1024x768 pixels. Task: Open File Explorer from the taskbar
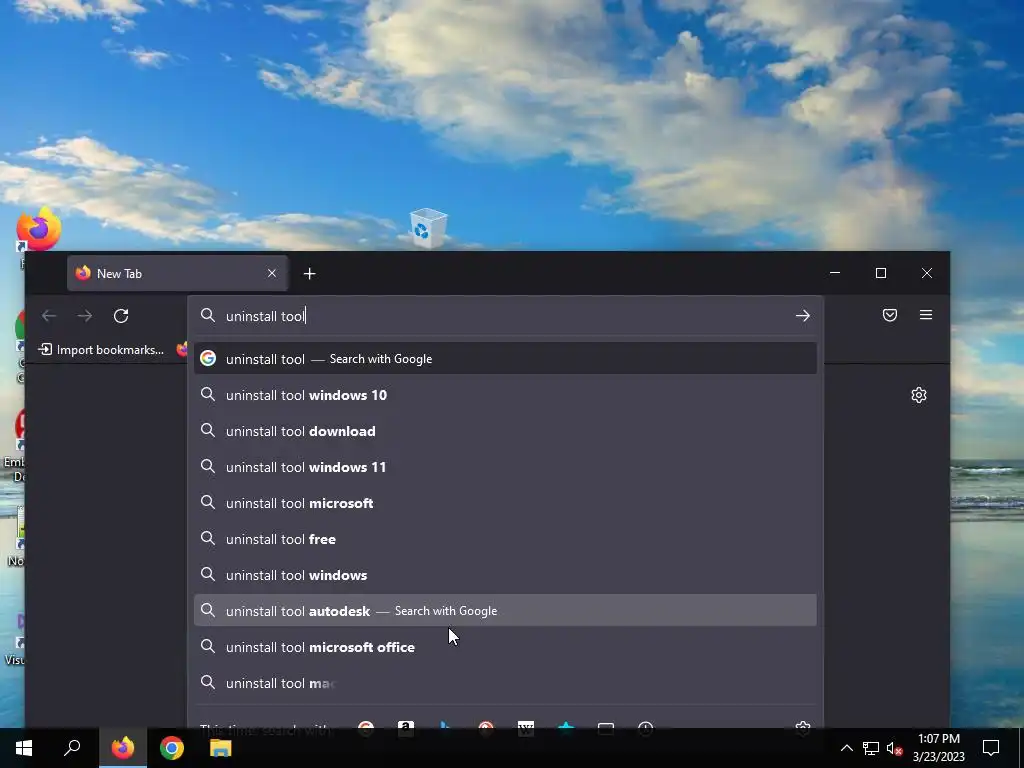pos(221,748)
